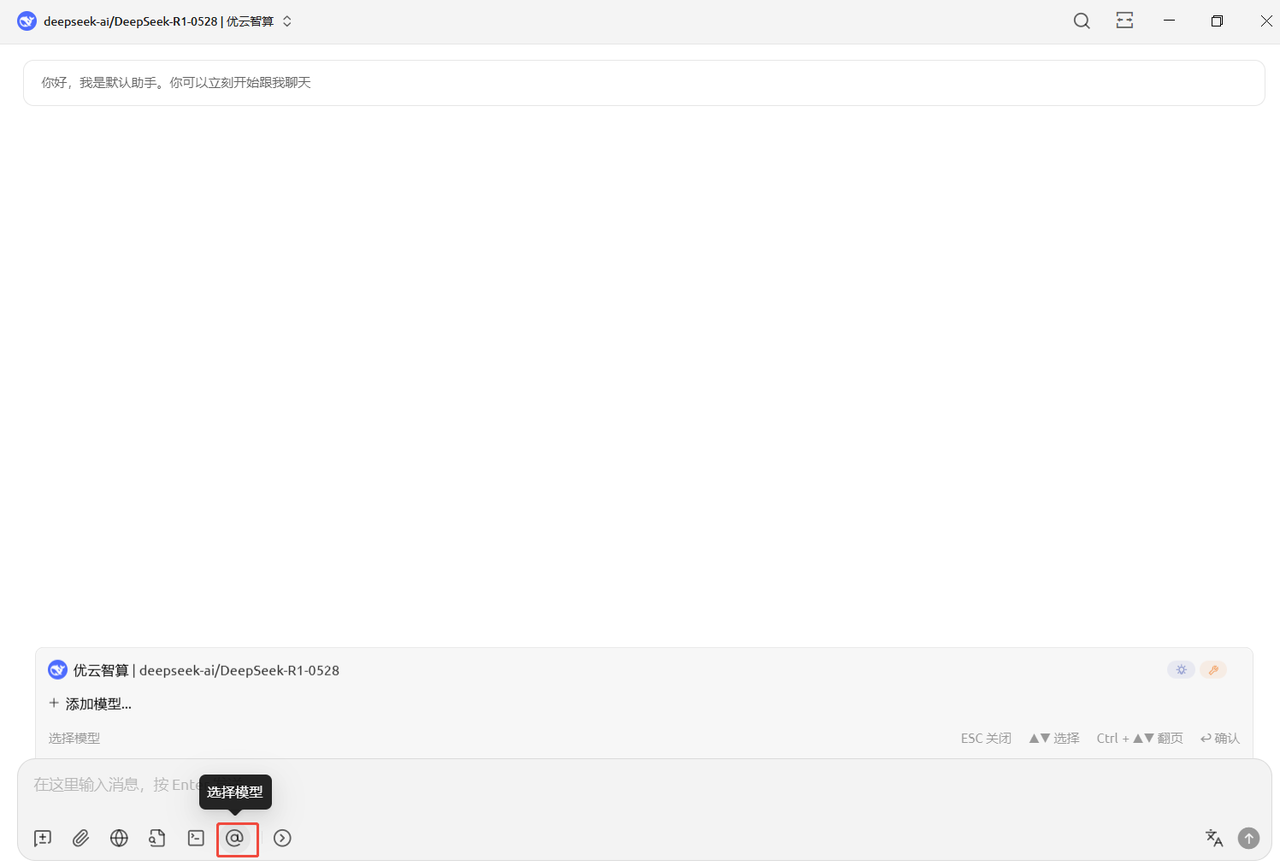
Task: Click the 选择模型 label in popup footer
Action: pos(74,738)
